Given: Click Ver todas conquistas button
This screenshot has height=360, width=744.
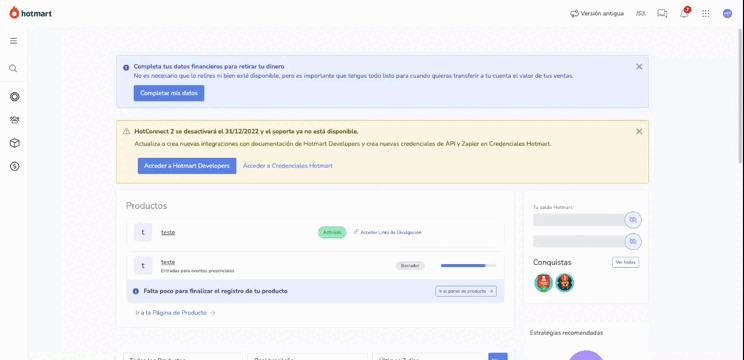Looking at the screenshot, I should click(625, 262).
